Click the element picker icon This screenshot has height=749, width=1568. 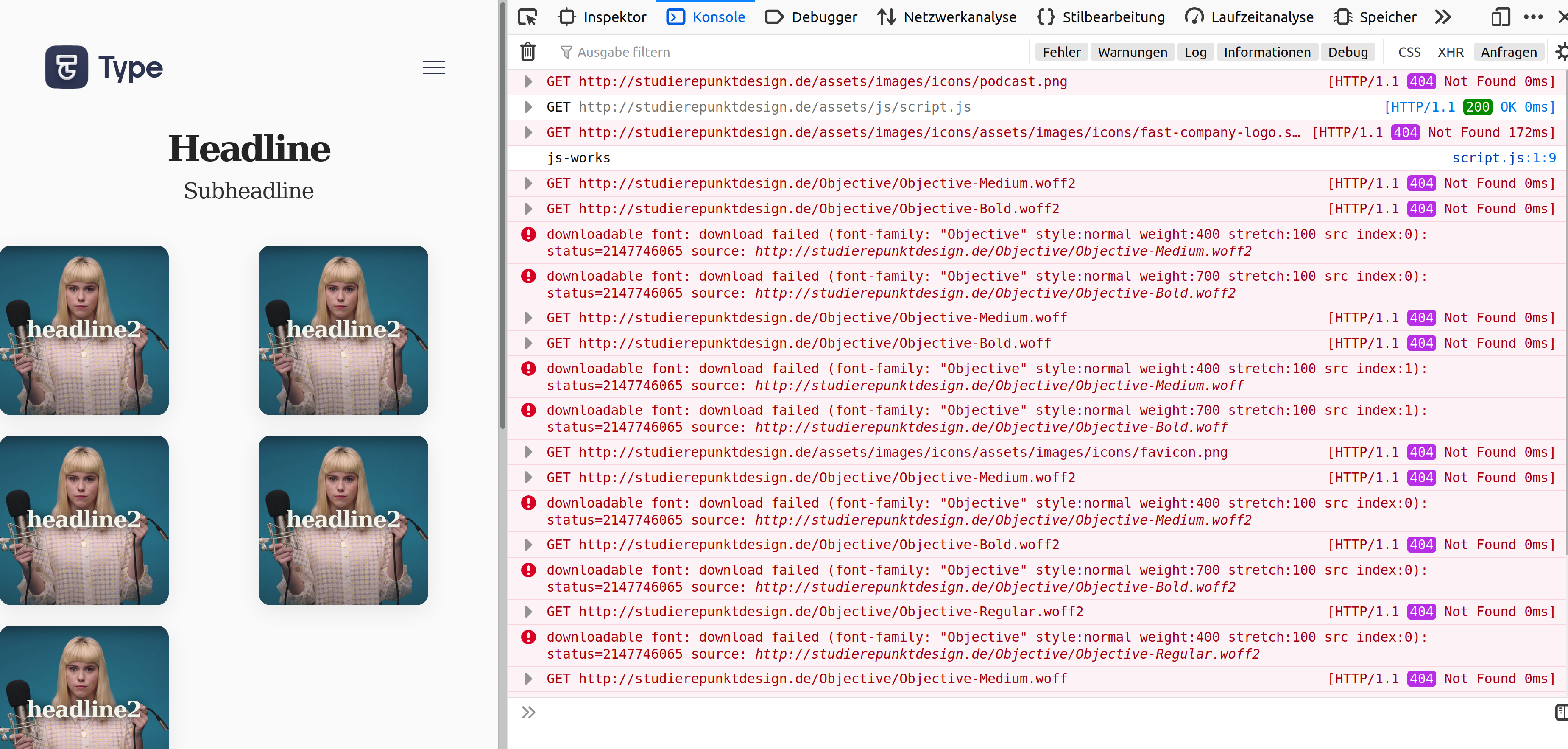(x=527, y=17)
